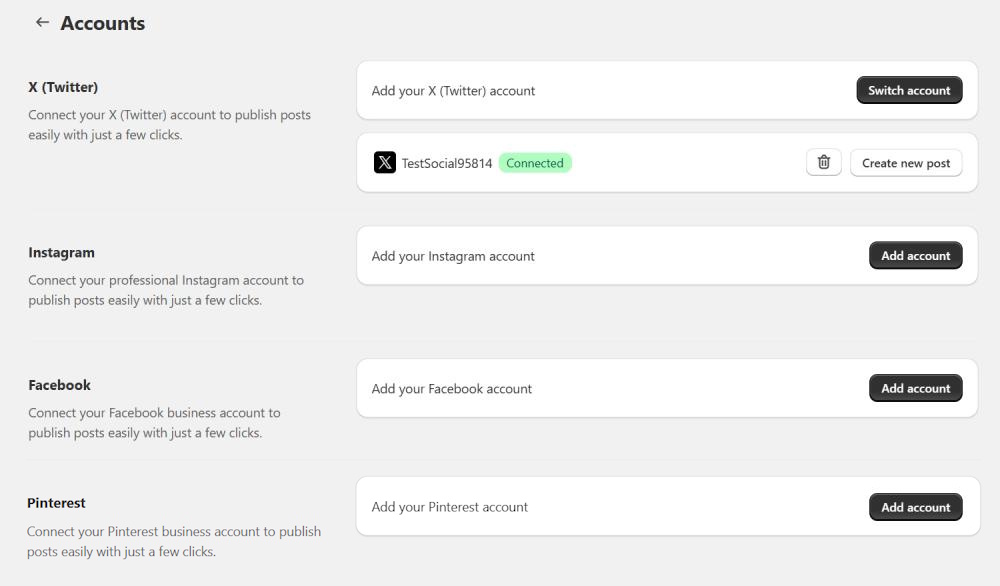Click the Facebook section heading
Image resolution: width=1000 pixels, height=586 pixels.
coord(59,385)
